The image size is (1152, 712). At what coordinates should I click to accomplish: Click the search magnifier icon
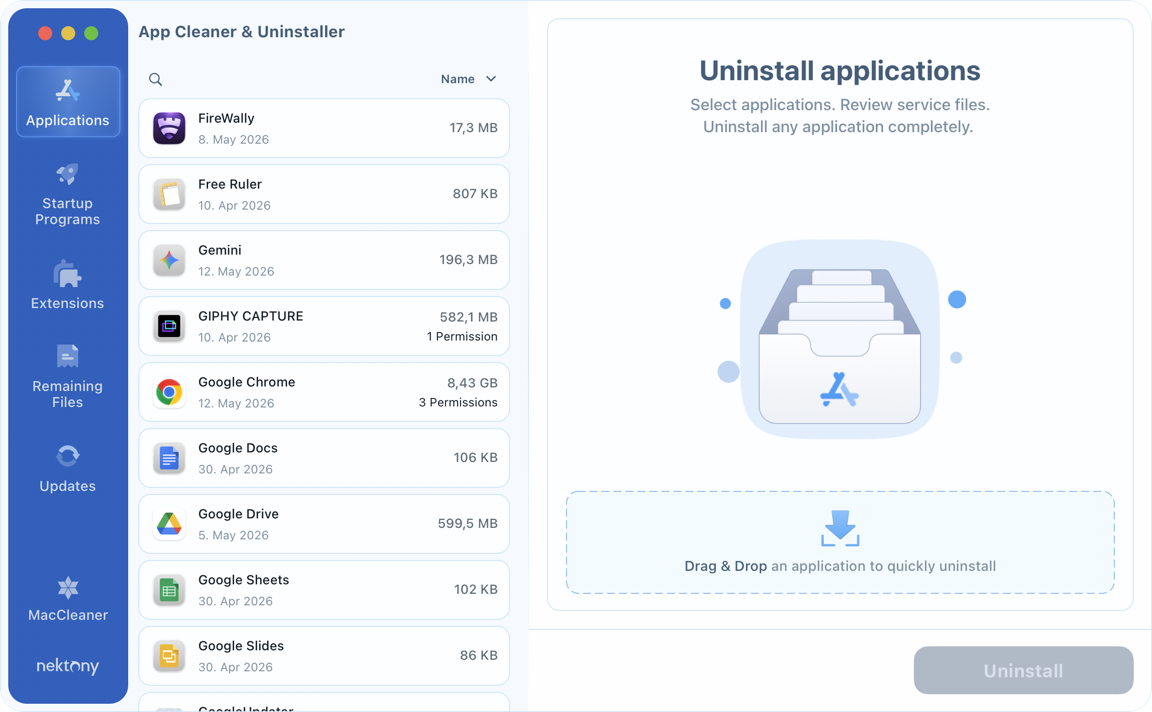coord(155,79)
